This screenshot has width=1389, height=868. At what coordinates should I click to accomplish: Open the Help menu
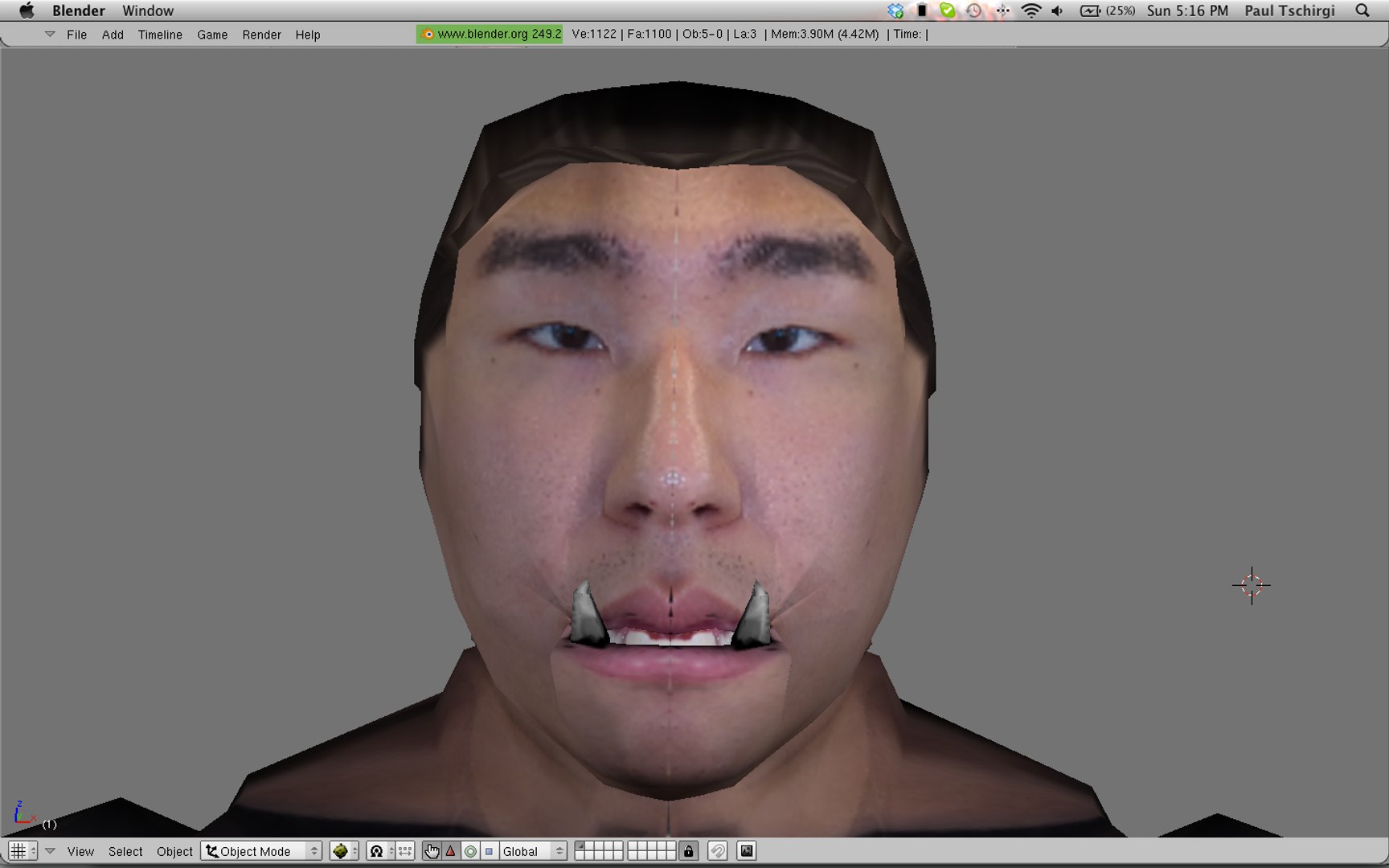308,35
